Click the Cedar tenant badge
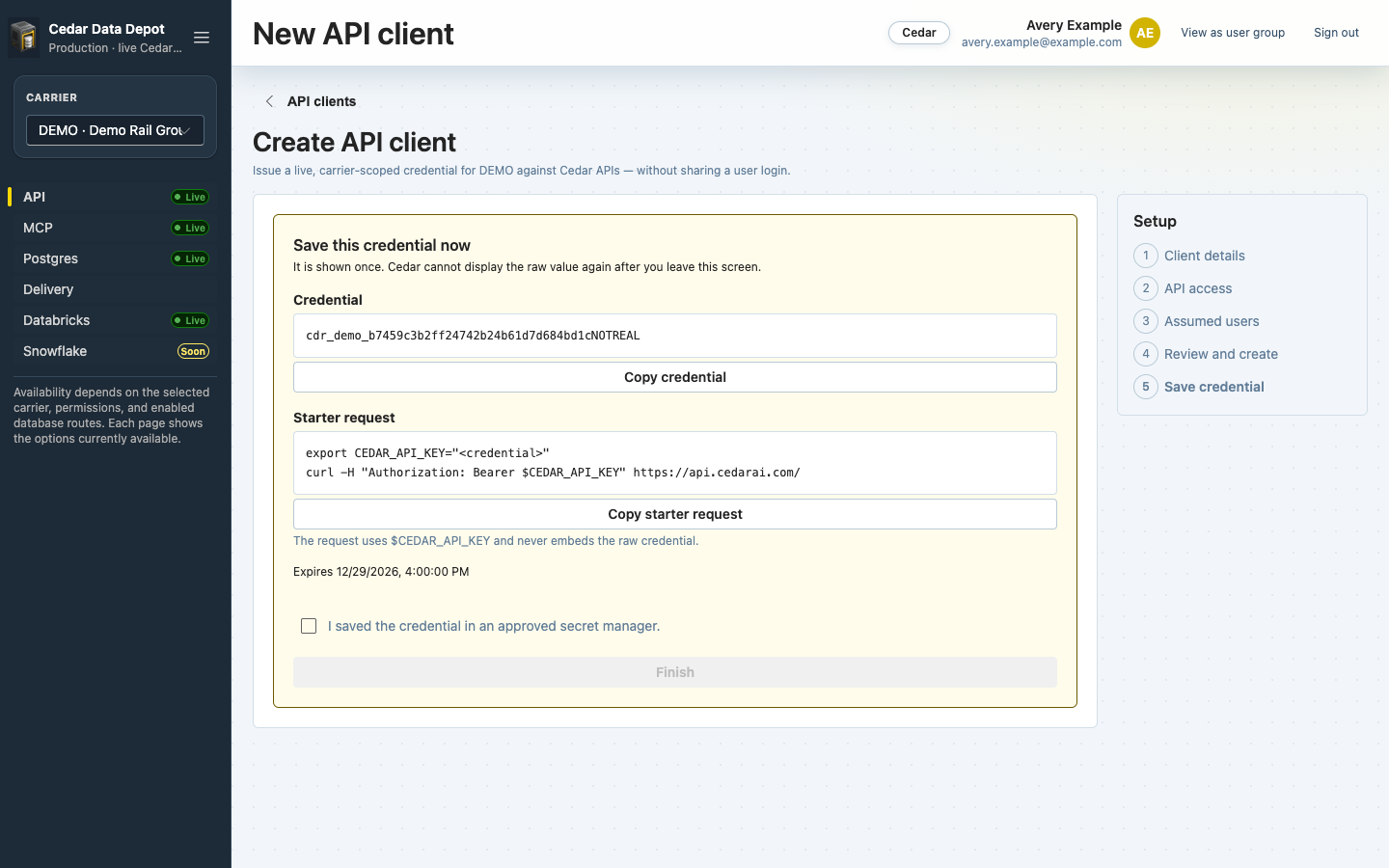This screenshot has width=1389, height=868. 919,33
